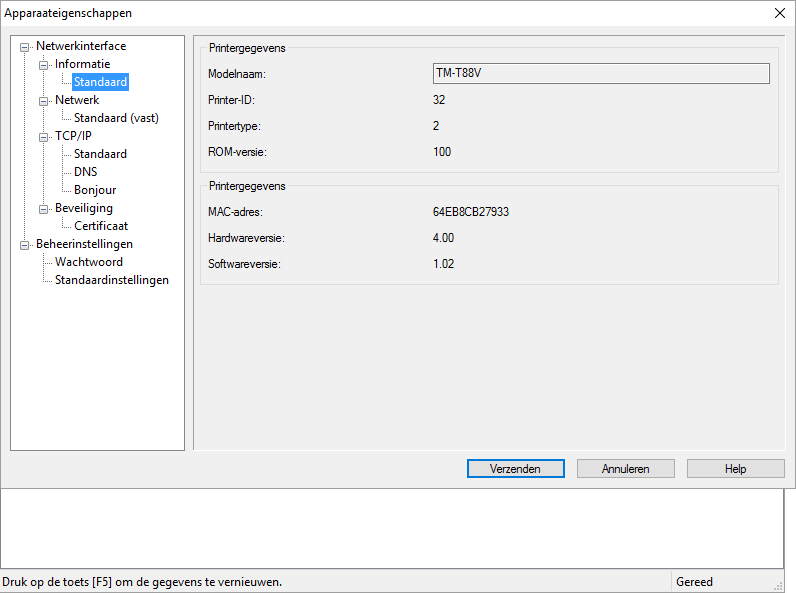
Task: Select Netwerkinterface in the tree
Action: click(81, 46)
